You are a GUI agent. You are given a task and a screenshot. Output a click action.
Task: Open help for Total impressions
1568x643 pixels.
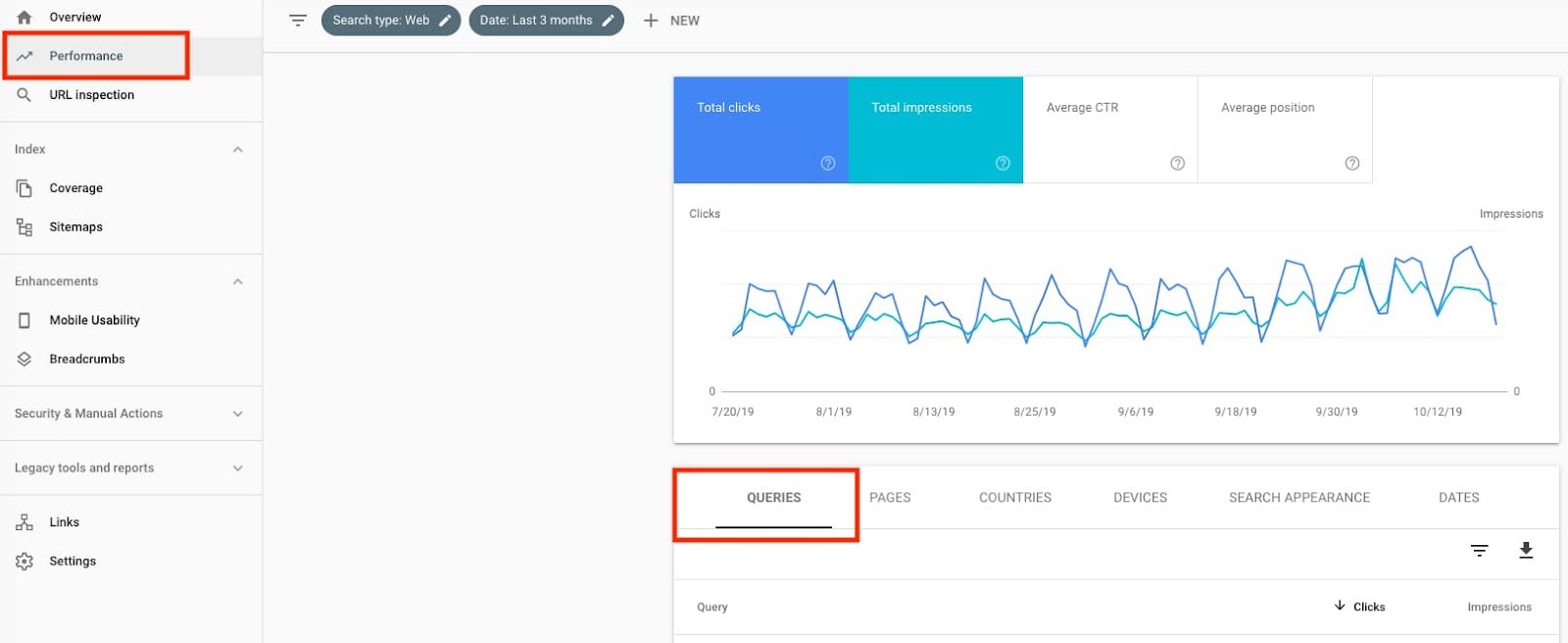[x=1003, y=164]
